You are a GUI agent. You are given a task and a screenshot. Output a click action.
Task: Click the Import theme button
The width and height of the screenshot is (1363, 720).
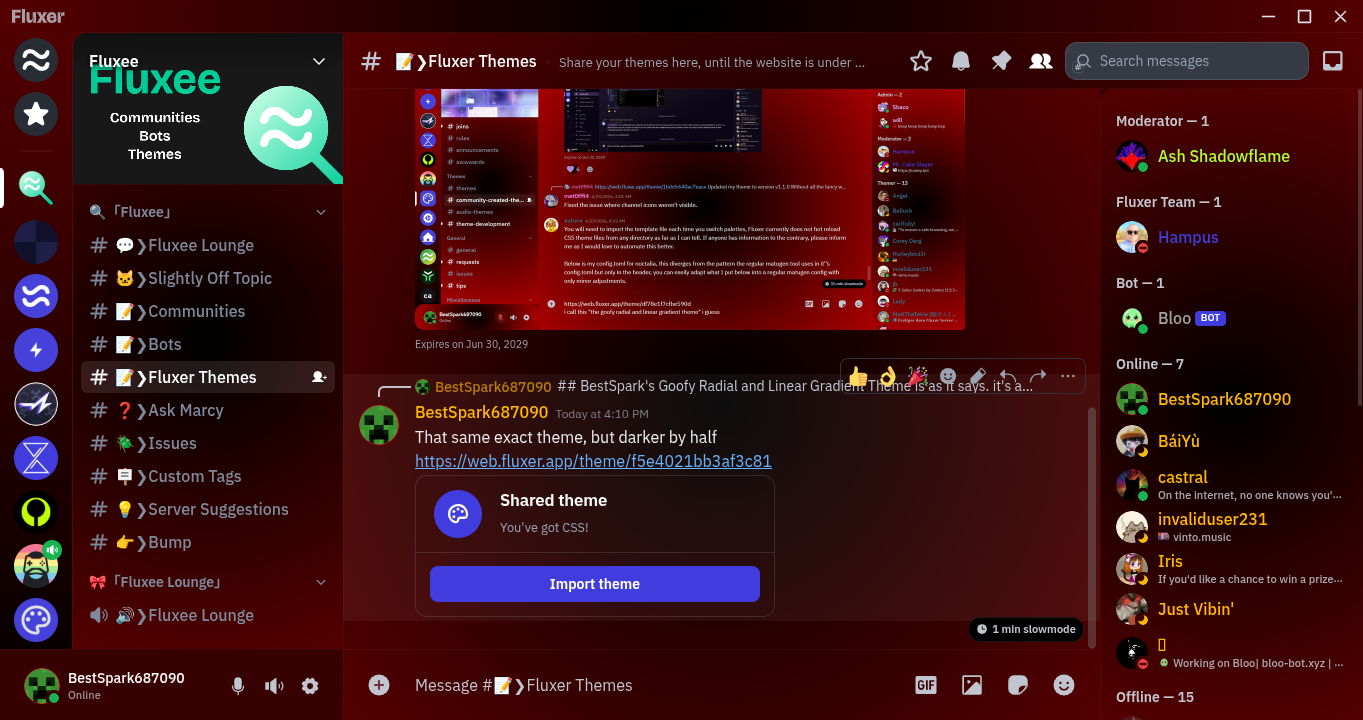tap(595, 584)
